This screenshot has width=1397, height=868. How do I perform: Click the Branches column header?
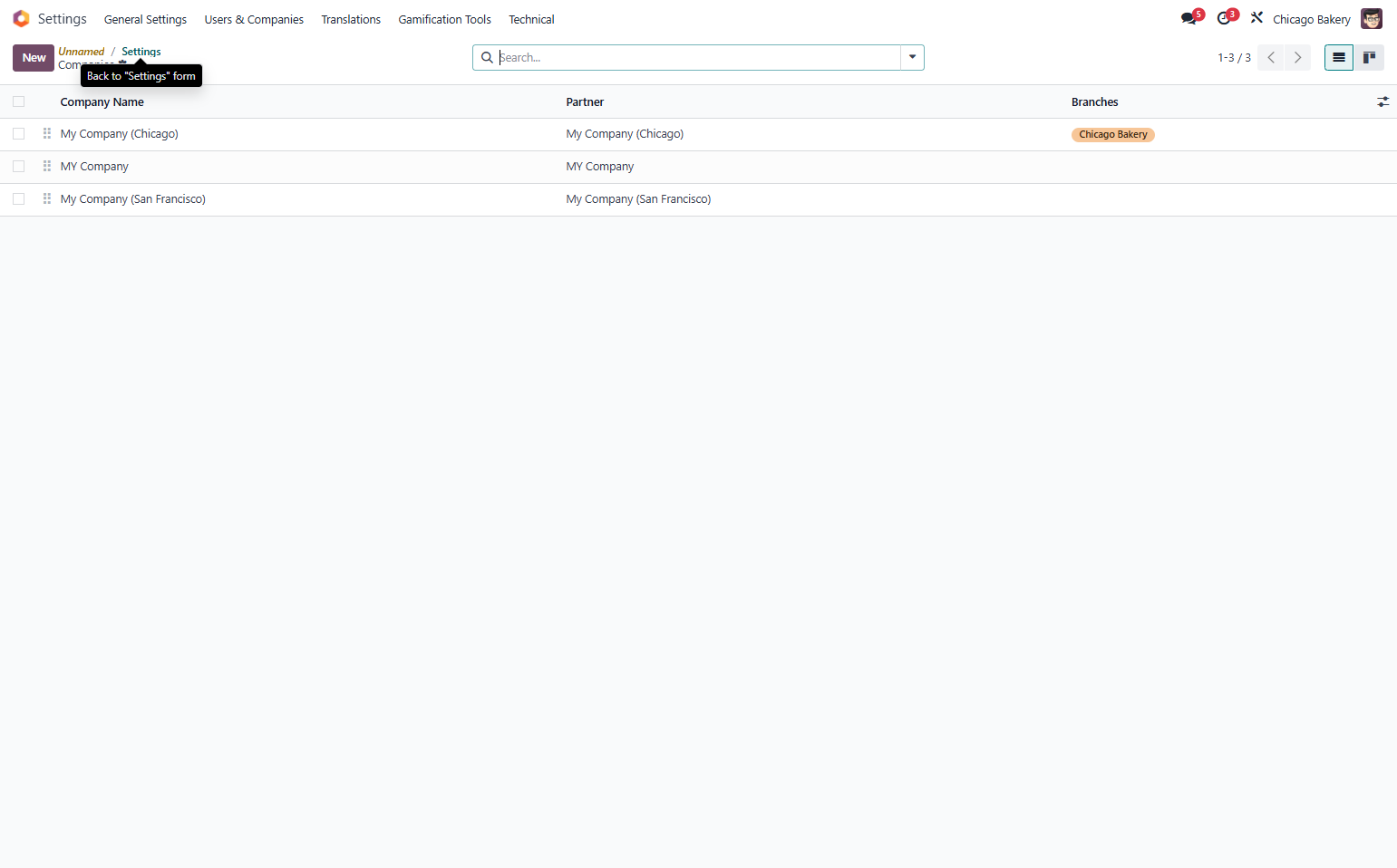[x=1094, y=102]
